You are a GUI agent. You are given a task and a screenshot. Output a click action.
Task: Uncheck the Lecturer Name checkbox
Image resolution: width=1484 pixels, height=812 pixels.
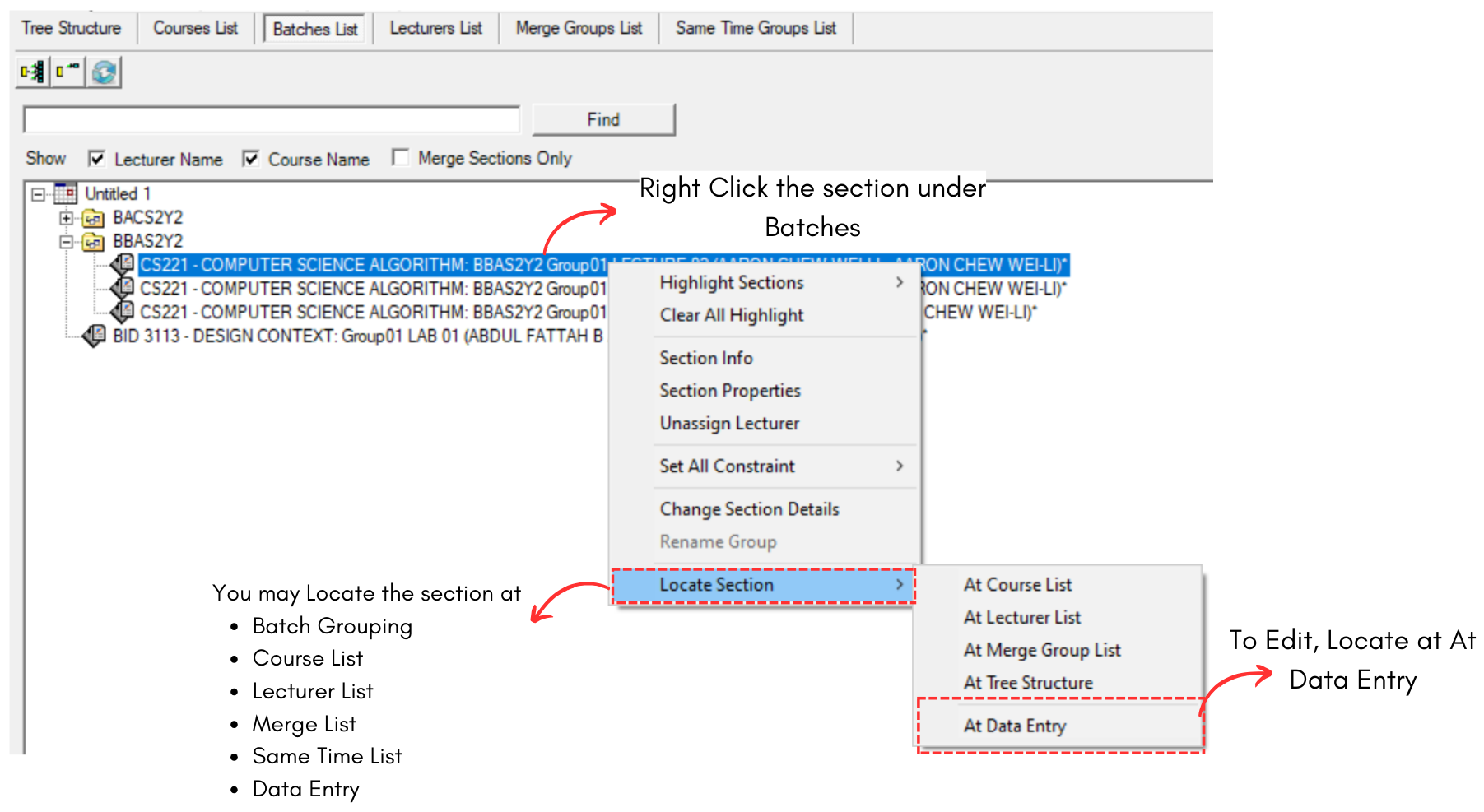coord(97,159)
